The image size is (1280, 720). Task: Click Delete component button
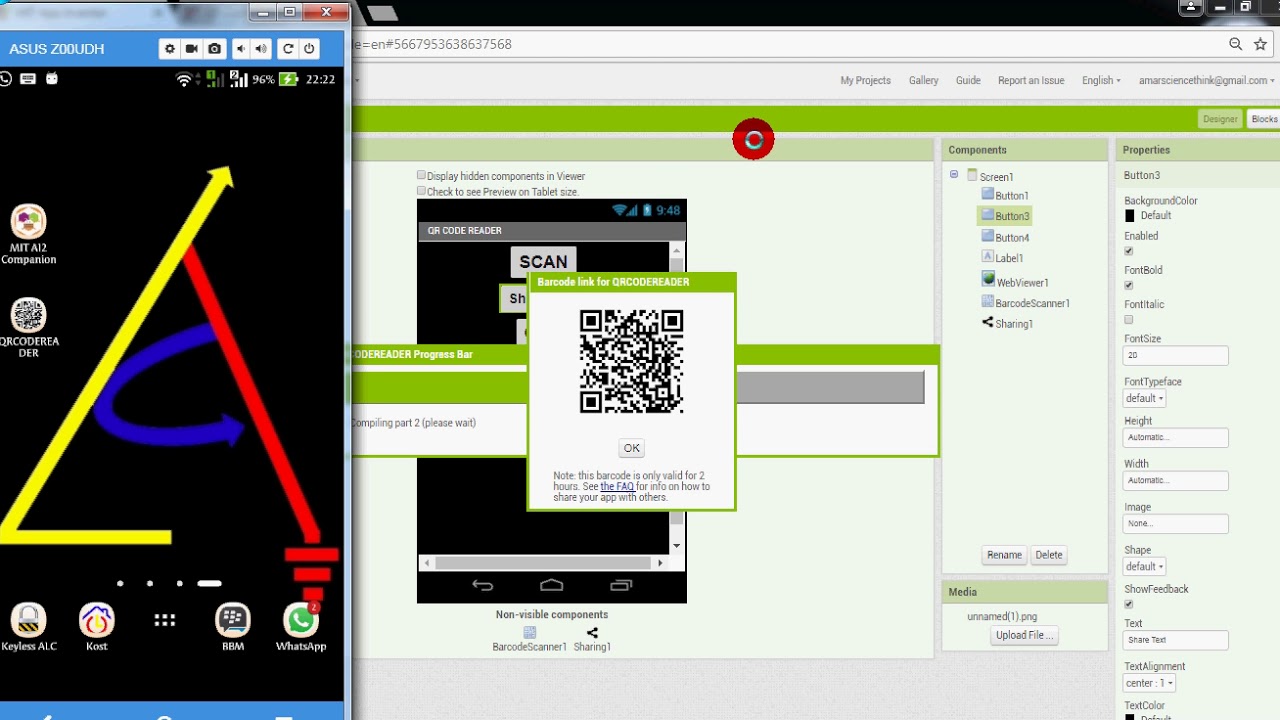pos(1048,555)
